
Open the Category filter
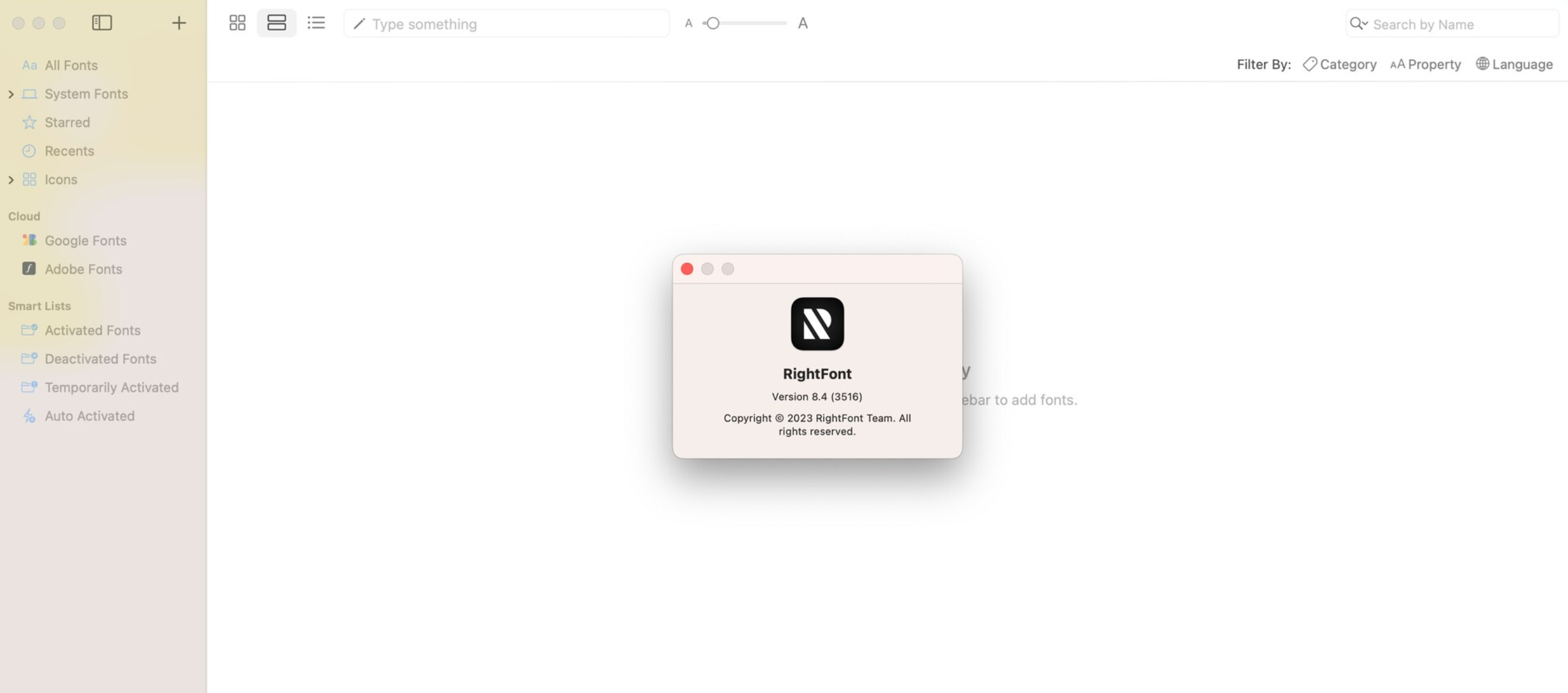click(1339, 64)
